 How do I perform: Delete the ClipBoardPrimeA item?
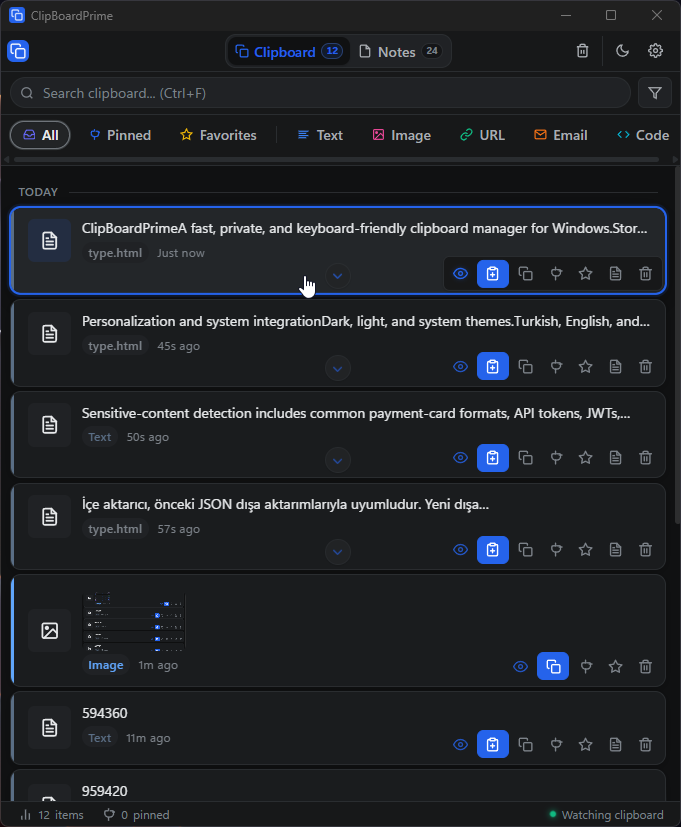click(645, 274)
